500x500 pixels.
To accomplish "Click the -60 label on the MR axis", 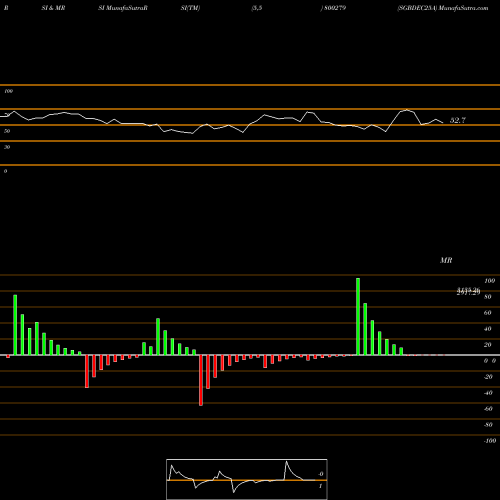I will pos(488,409).
